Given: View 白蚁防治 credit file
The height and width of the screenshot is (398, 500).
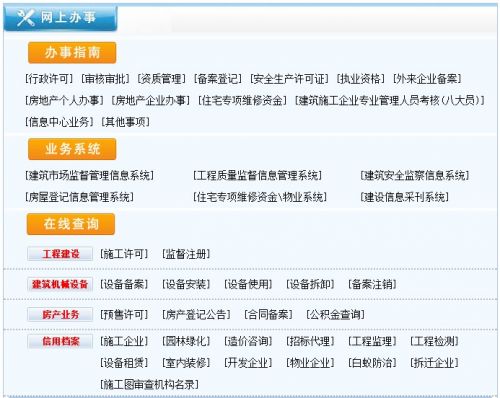Looking at the screenshot, I should click(372, 363).
